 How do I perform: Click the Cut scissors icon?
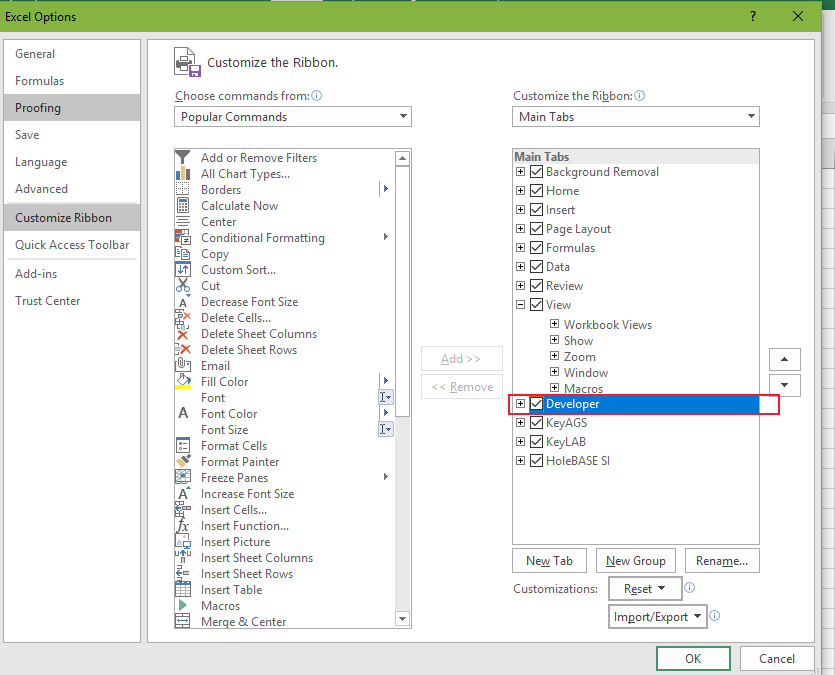[183, 286]
